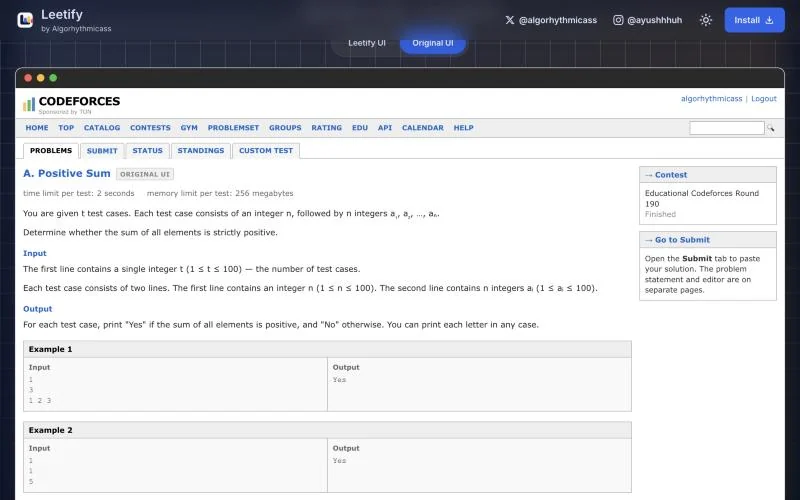Click the ORIGINAL UI badge
Image resolution: width=800 pixels, height=500 pixels.
click(x=145, y=174)
